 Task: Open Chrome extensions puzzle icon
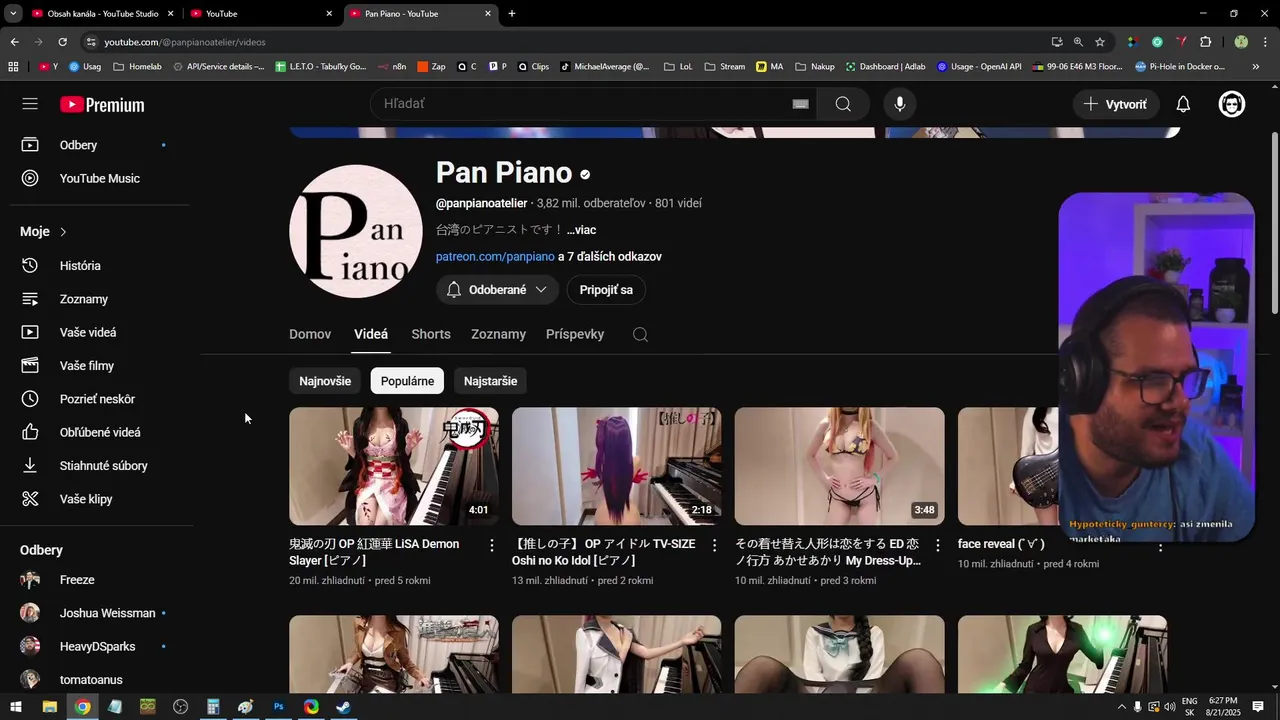click(1205, 42)
